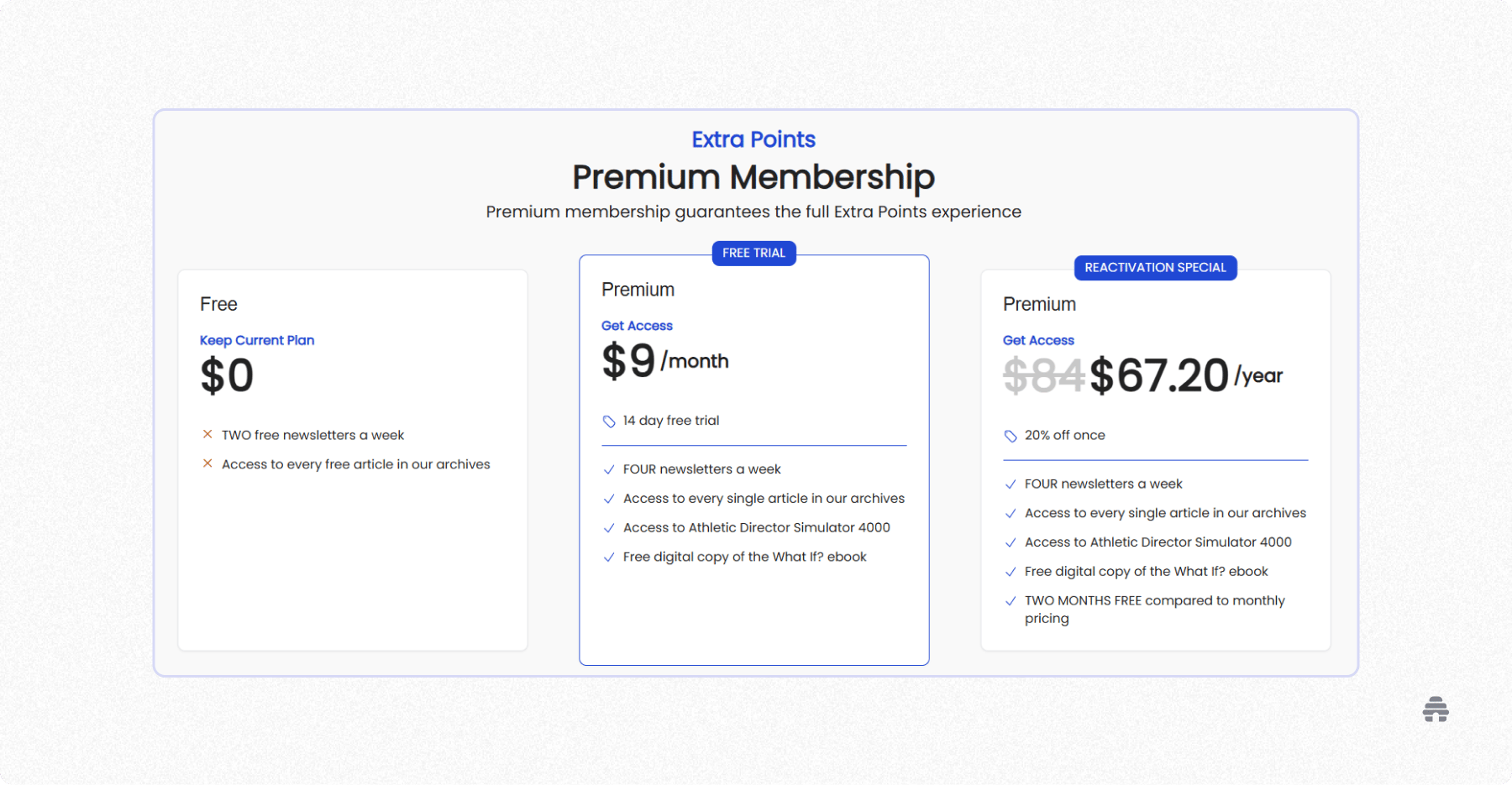
Task: Expand the FREE TRIAL badge details
Action: [753, 253]
